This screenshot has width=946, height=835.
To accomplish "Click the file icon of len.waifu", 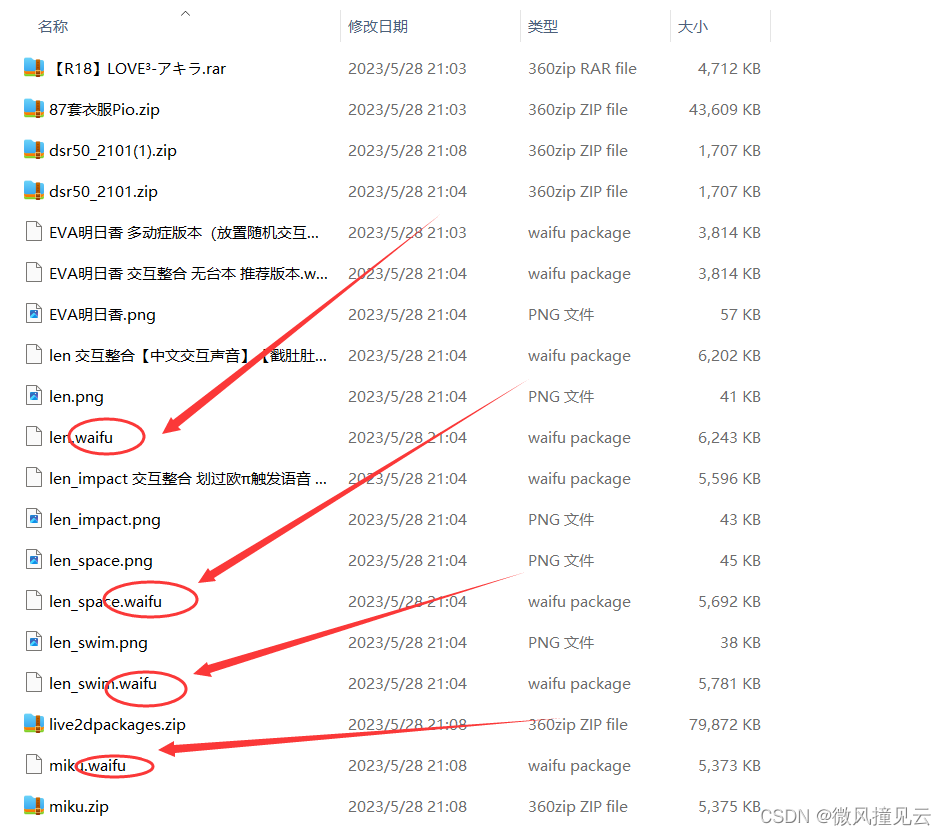I will point(34,437).
